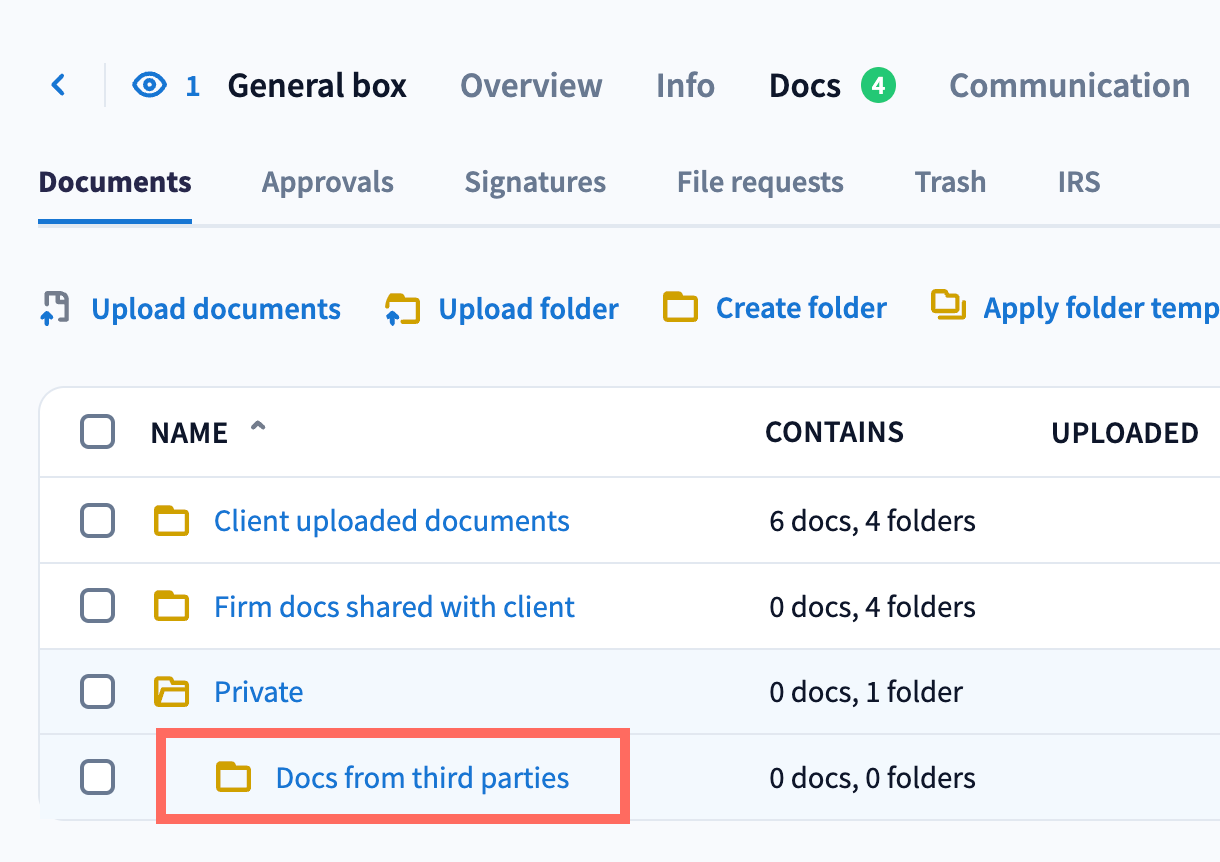Image resolution: width=1220 pixels, height=862 pixels.
Task: Check the Client uploaded documents checkbox
Action: pyautogui.click(x=97, y=521)
